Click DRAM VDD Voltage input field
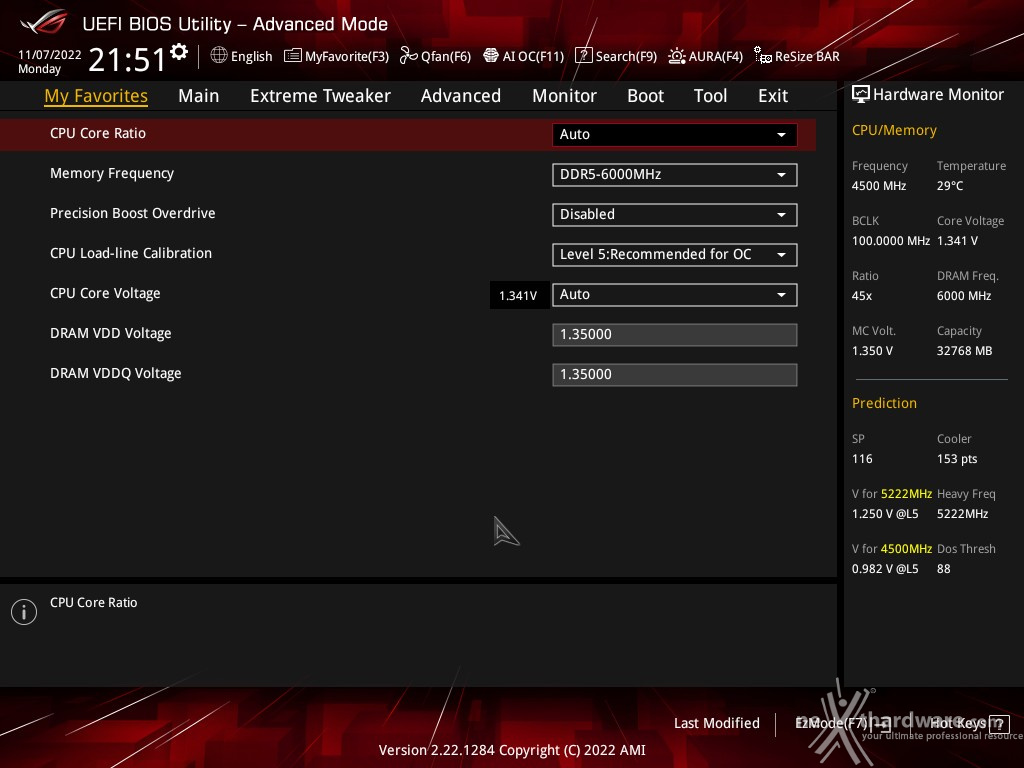 674,334
